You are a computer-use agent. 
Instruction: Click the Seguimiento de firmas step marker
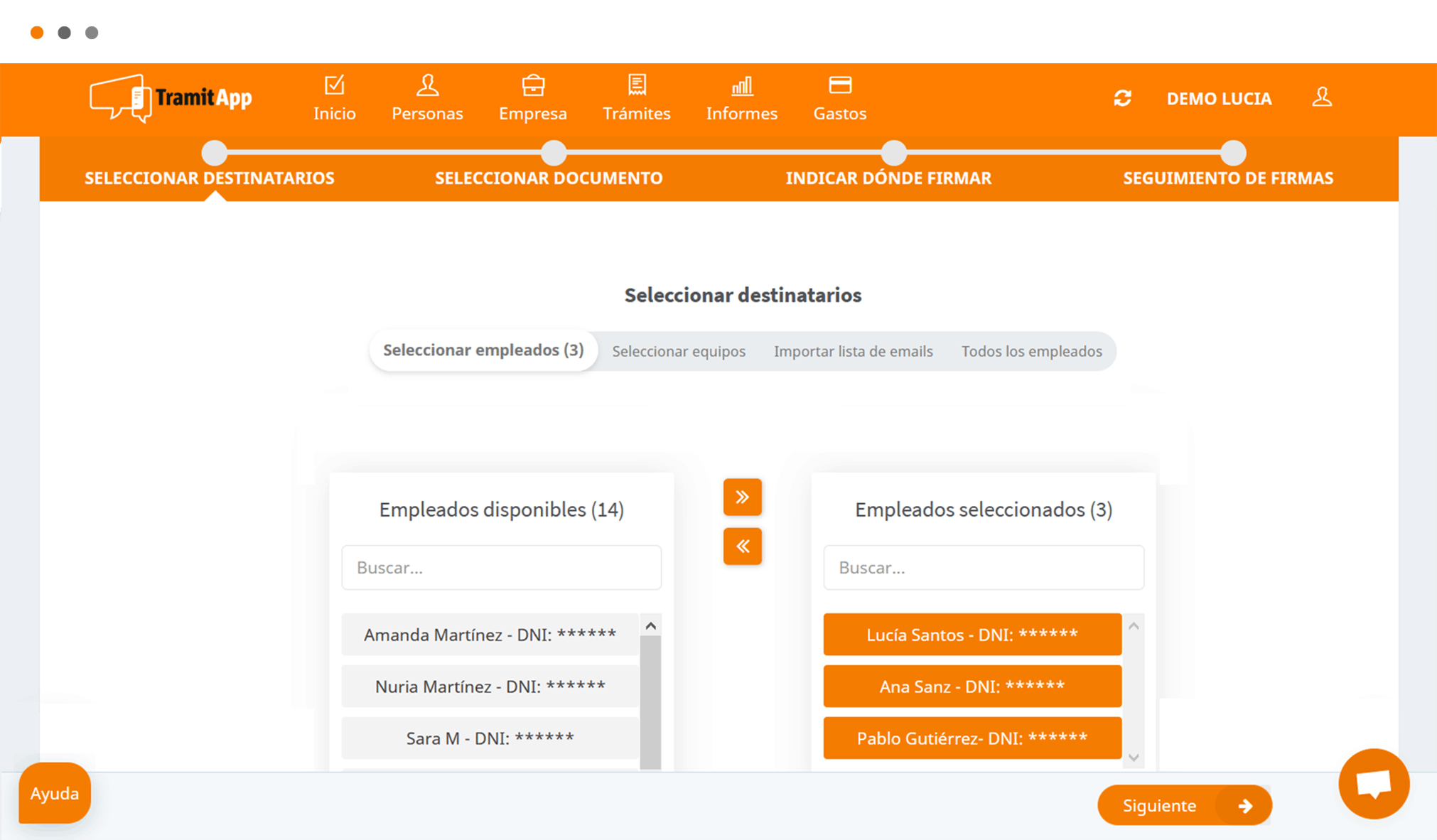(1233, 153)
